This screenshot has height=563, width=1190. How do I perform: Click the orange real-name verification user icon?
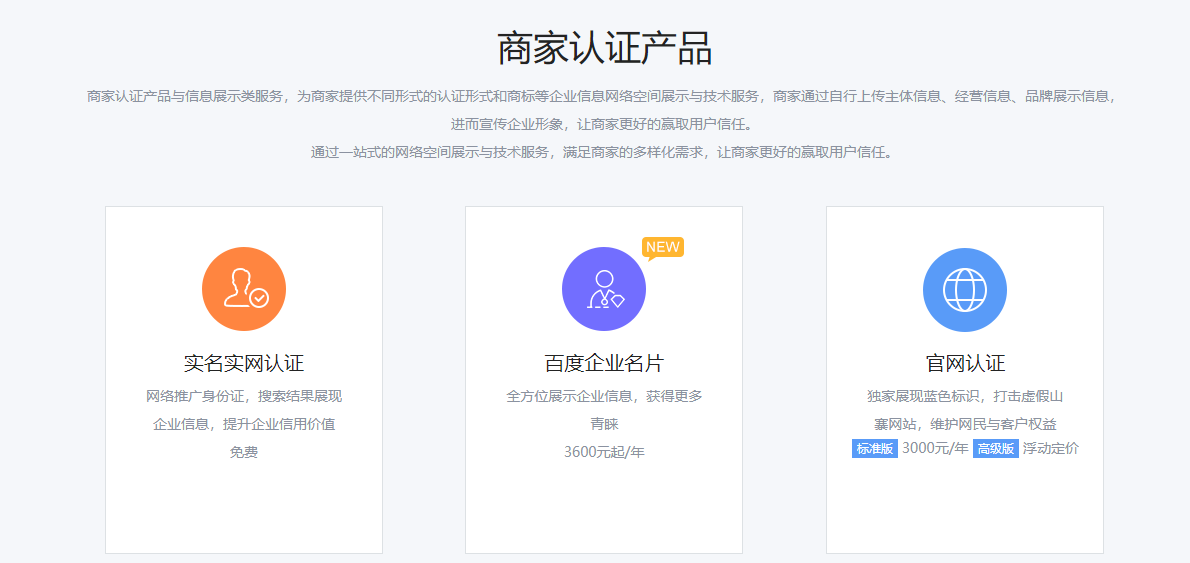click(x=244, y=289)
